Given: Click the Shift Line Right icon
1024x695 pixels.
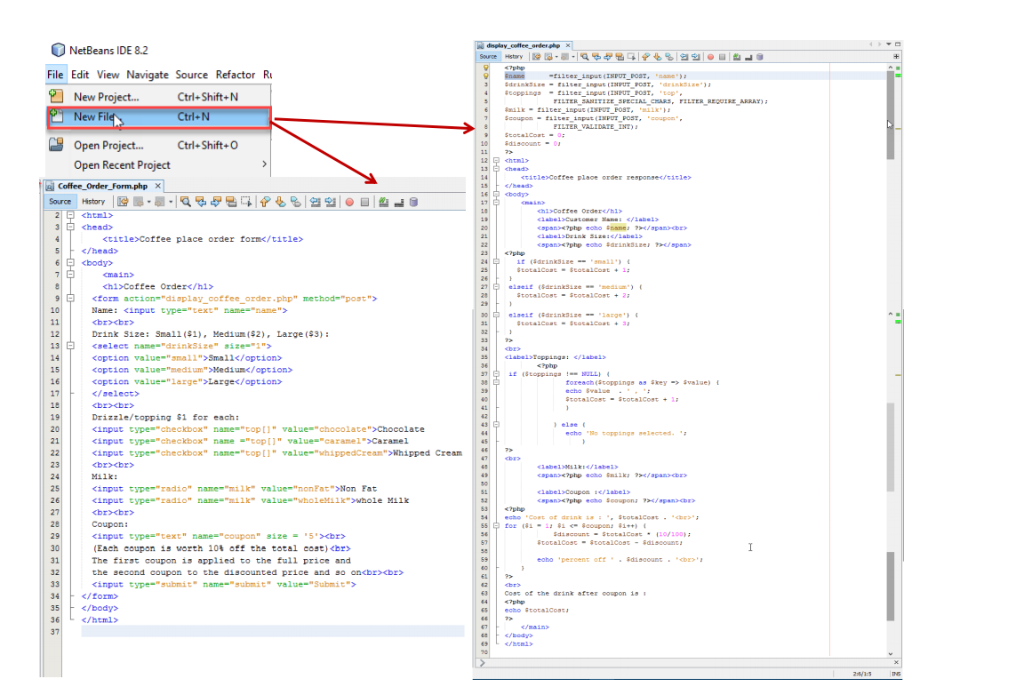Looking at the screenshot, I should tap(331, 202).
